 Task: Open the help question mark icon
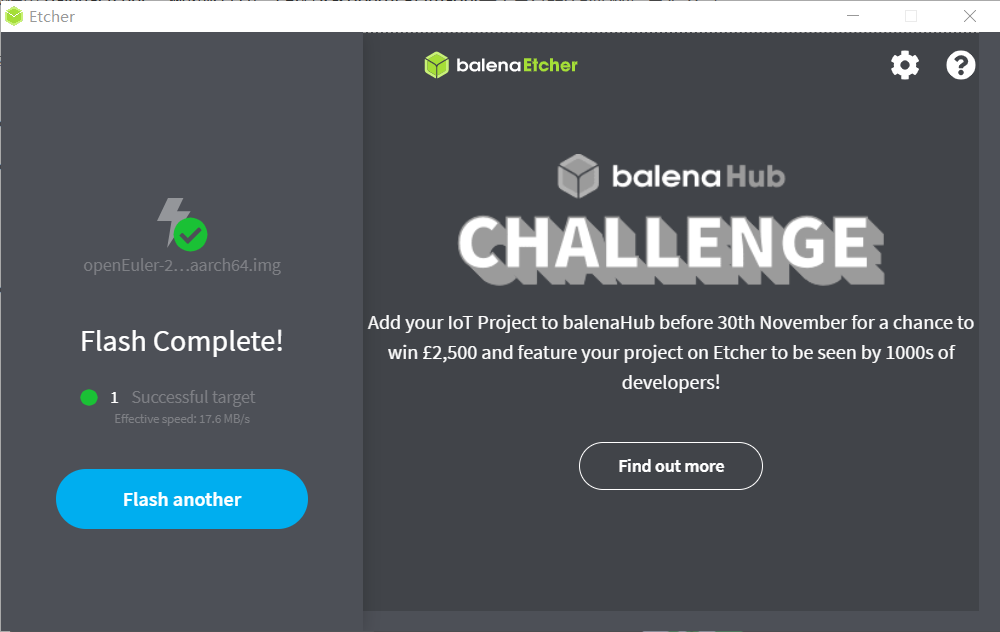click(x=960, y=65)
